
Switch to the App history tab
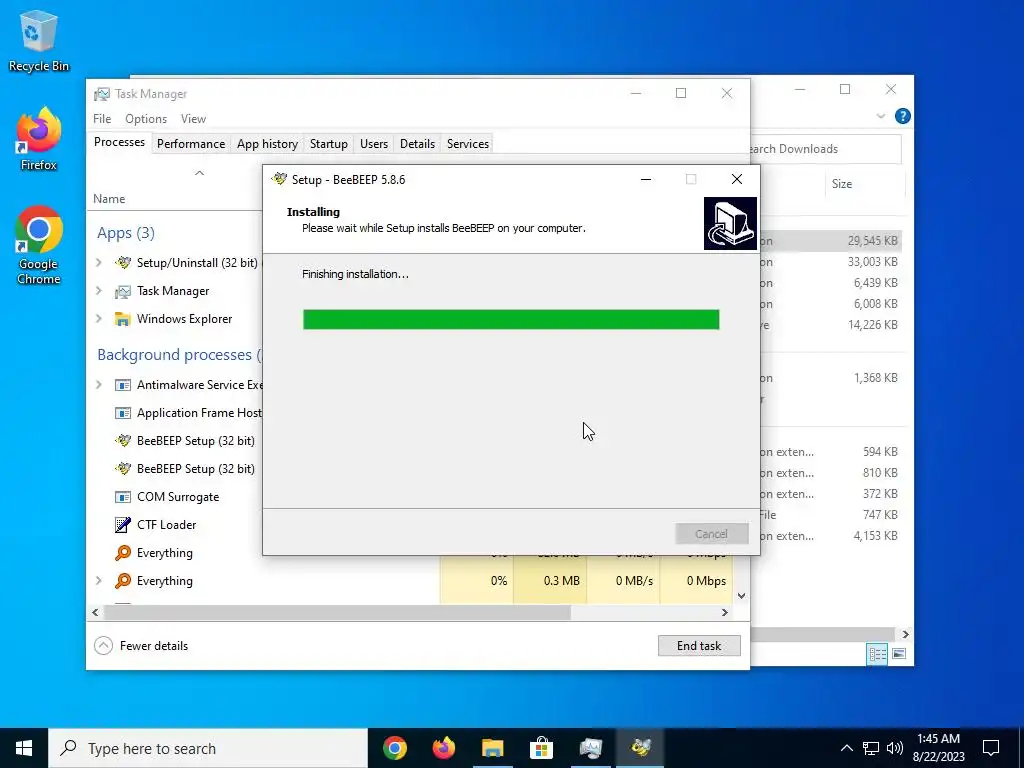pyautogui.click(x=267, y=144)
